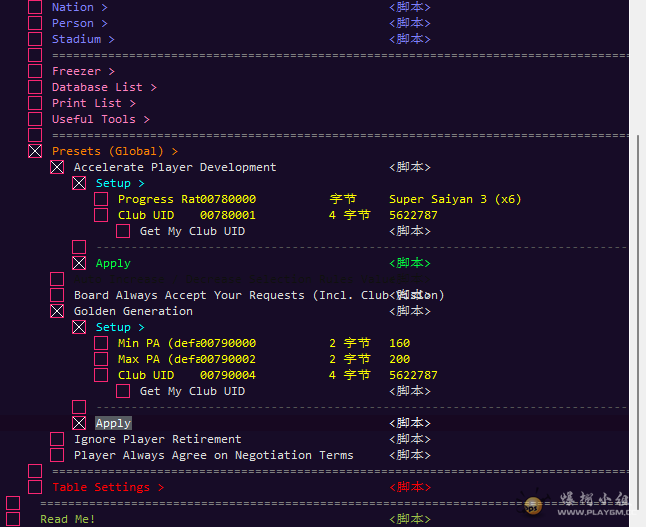Screen dimensions: 646x527
Task: Click the vertical scrollbar on the right
Action: (x=638, y=300)
